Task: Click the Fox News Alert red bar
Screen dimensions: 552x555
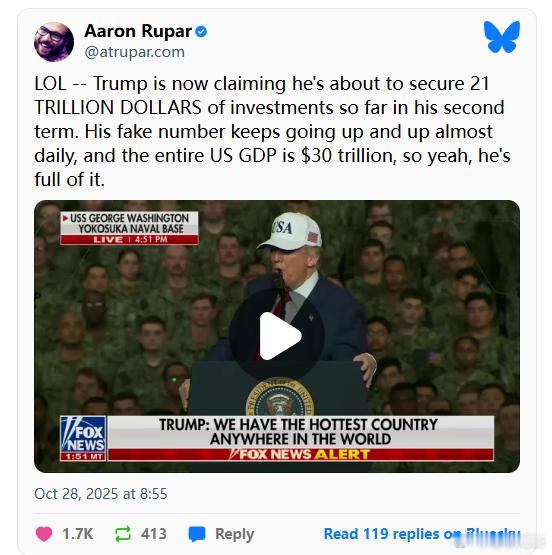Action: (x=300, y=454)
